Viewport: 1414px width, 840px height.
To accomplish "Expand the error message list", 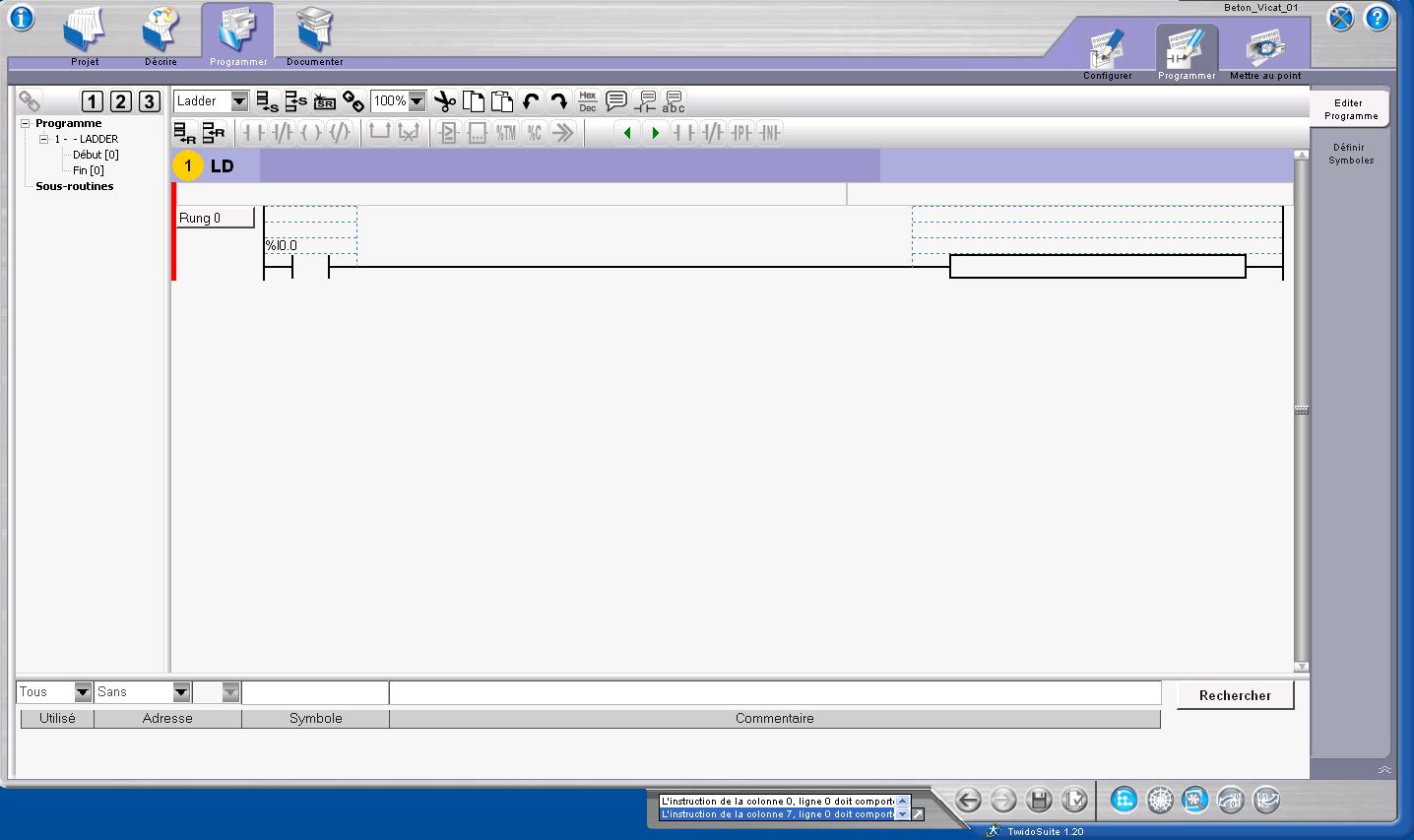I will (x=918, y=814).
